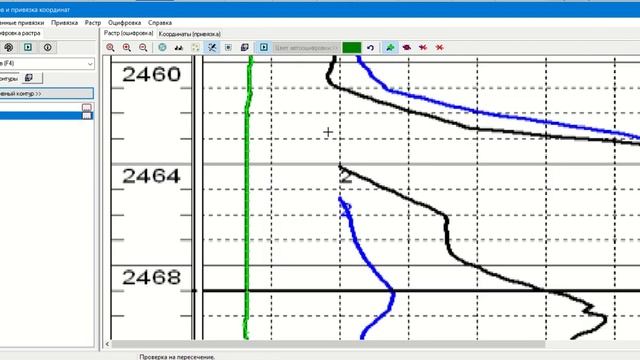Toggle the green pin point tool
This screenshot has height=360, width=640.
(x=390, y=47)
